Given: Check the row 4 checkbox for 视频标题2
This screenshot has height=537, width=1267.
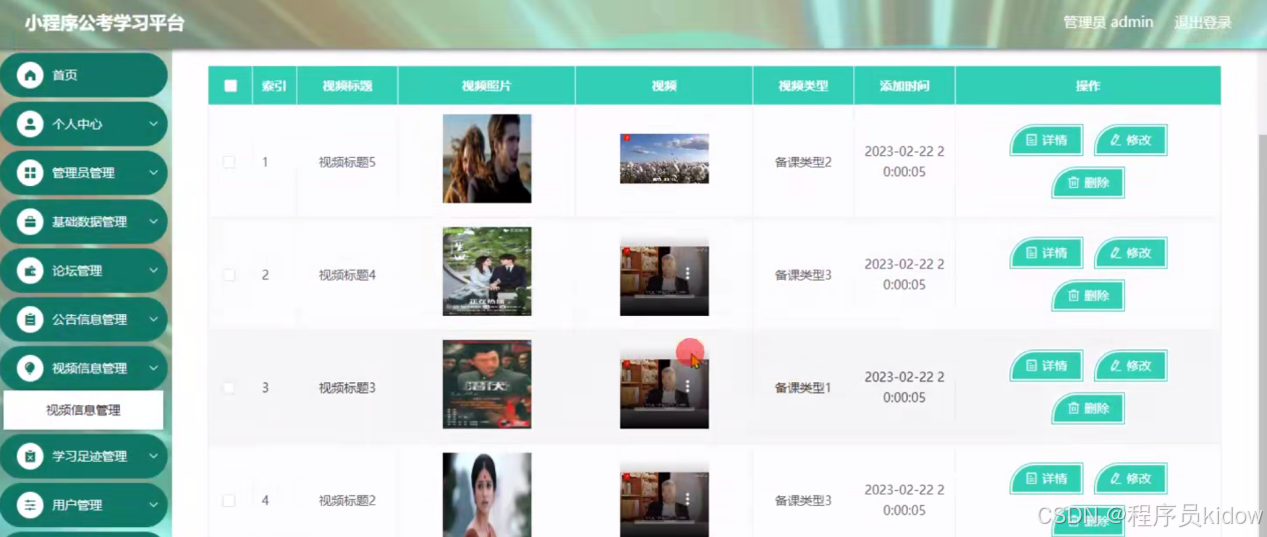Looking at the screenshot, I should pyautogui.click(x=229, y=501).
